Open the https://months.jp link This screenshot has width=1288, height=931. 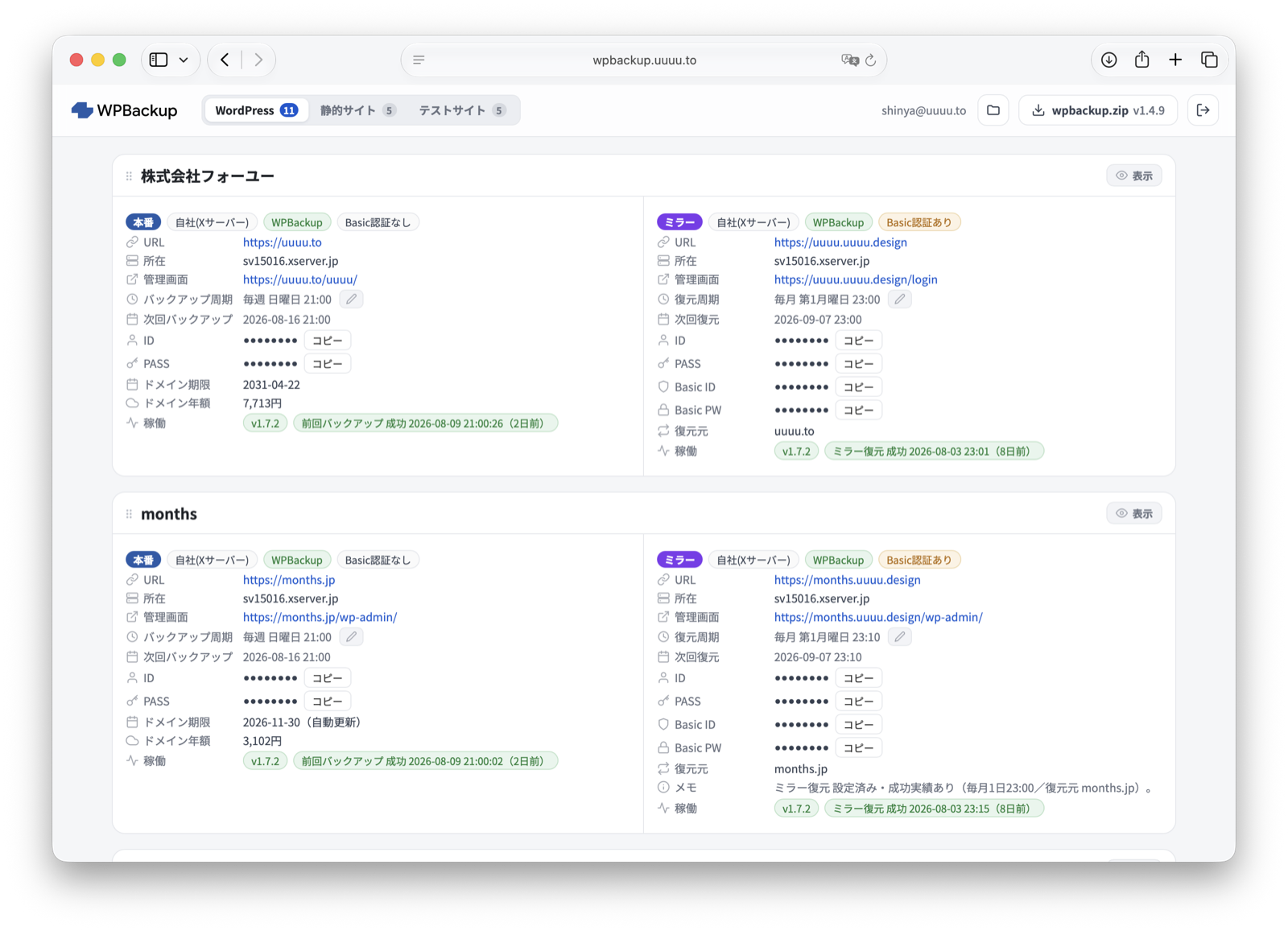(x=289, y=580)
